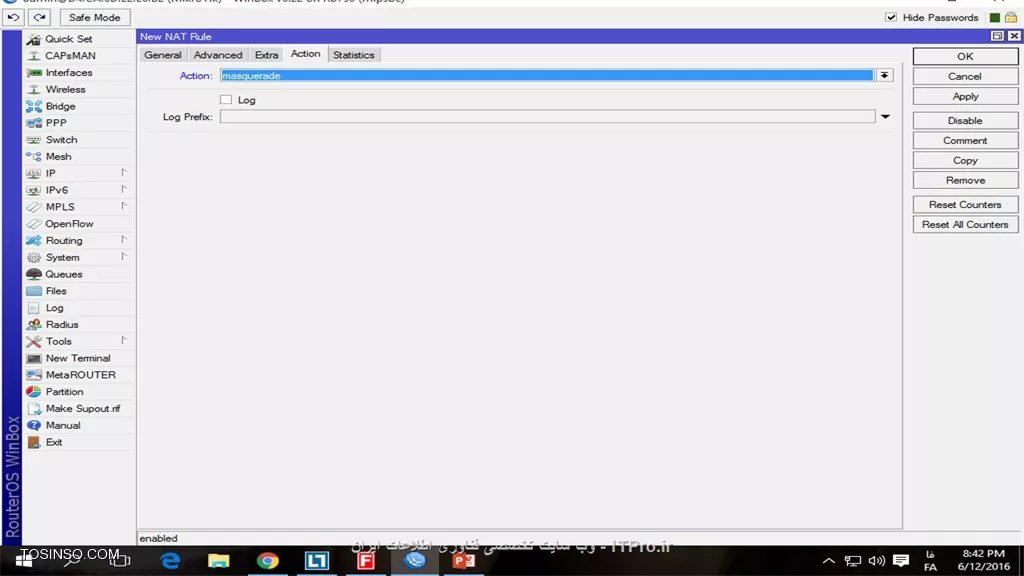Open Google Chrome from taskbar

click(268, 561)
